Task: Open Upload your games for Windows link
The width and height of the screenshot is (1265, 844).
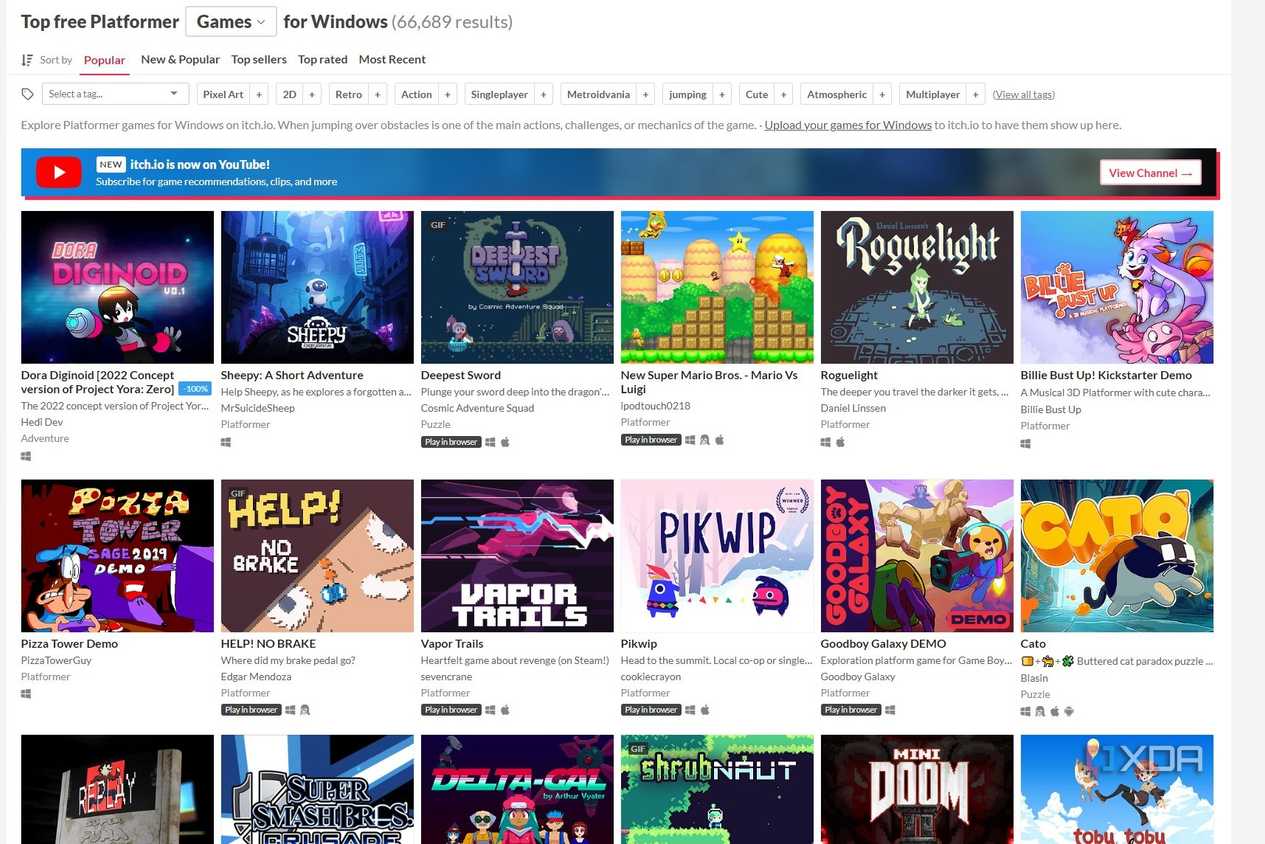Action: pos(848,125)
